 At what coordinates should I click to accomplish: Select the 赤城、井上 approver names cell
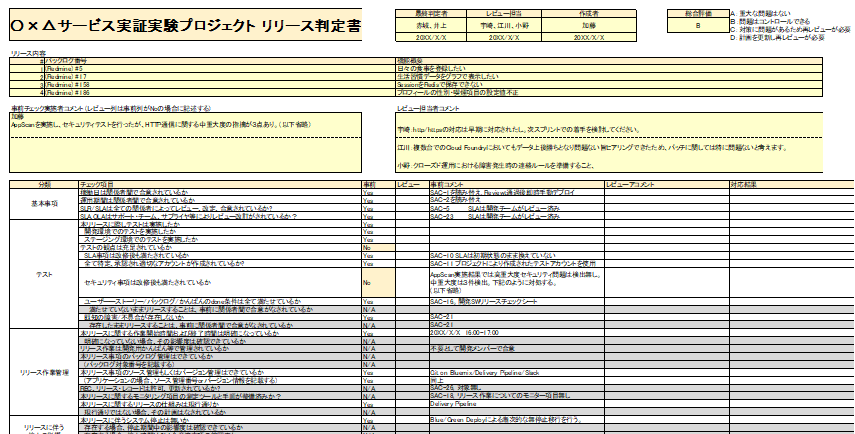pyautogui.click(x=431, y=25)
